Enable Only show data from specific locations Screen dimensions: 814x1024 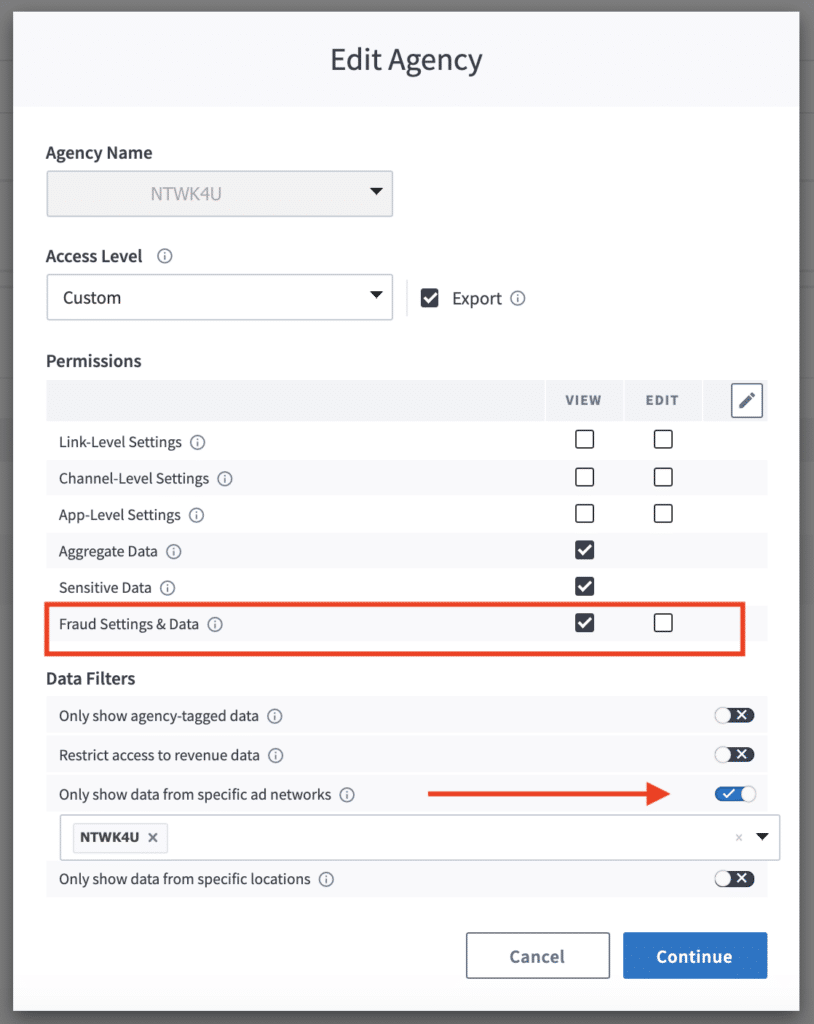(x=734, y=878)
